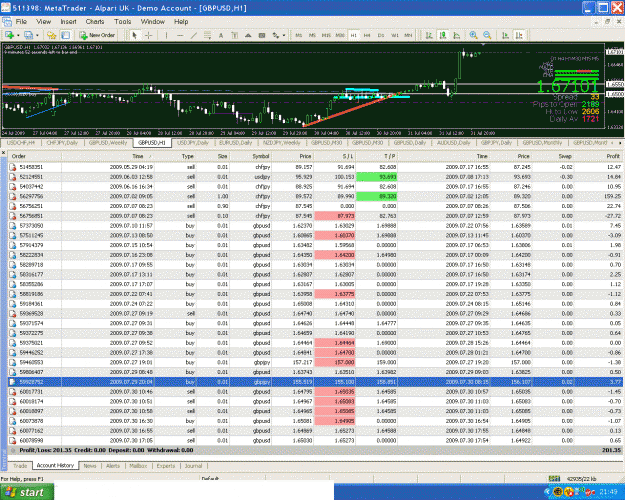Open the Journal tab in Terminal
The height and width of the screenshot is (500, 625).
(x=193, y=466)
